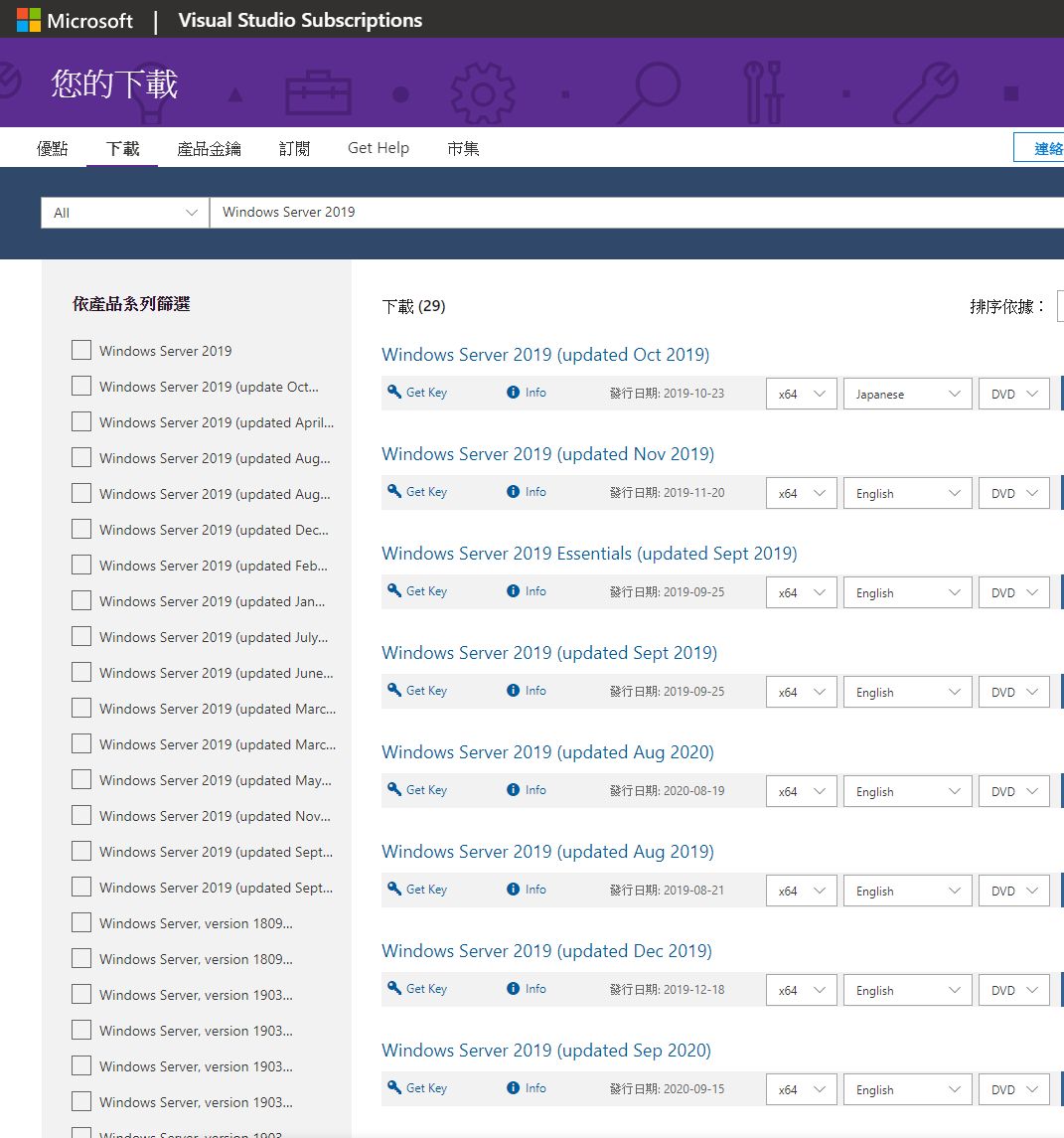Click the key icon for the updated Dec 2019 release
1064x1138 pixels.
(x=394, y=989)
